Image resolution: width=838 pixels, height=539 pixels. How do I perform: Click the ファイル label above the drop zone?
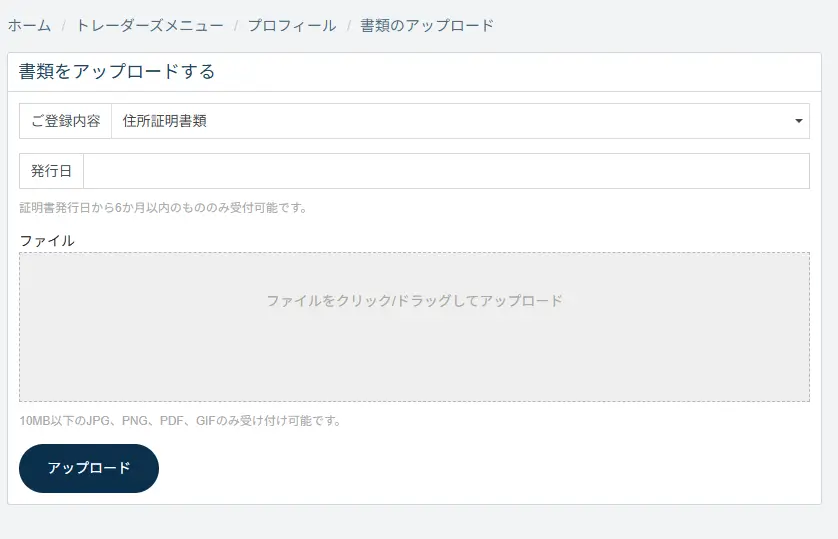coord(47,241)
